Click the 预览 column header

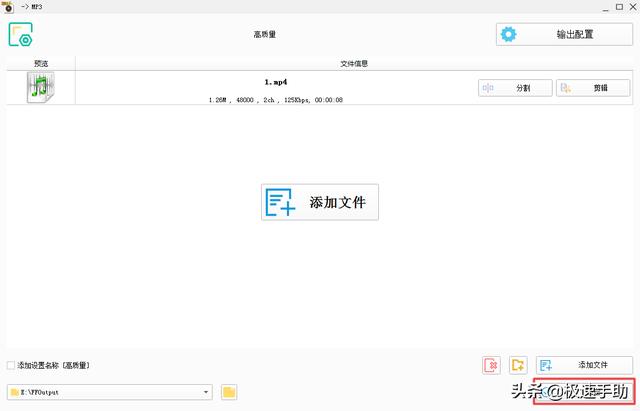tap(41, 64)
